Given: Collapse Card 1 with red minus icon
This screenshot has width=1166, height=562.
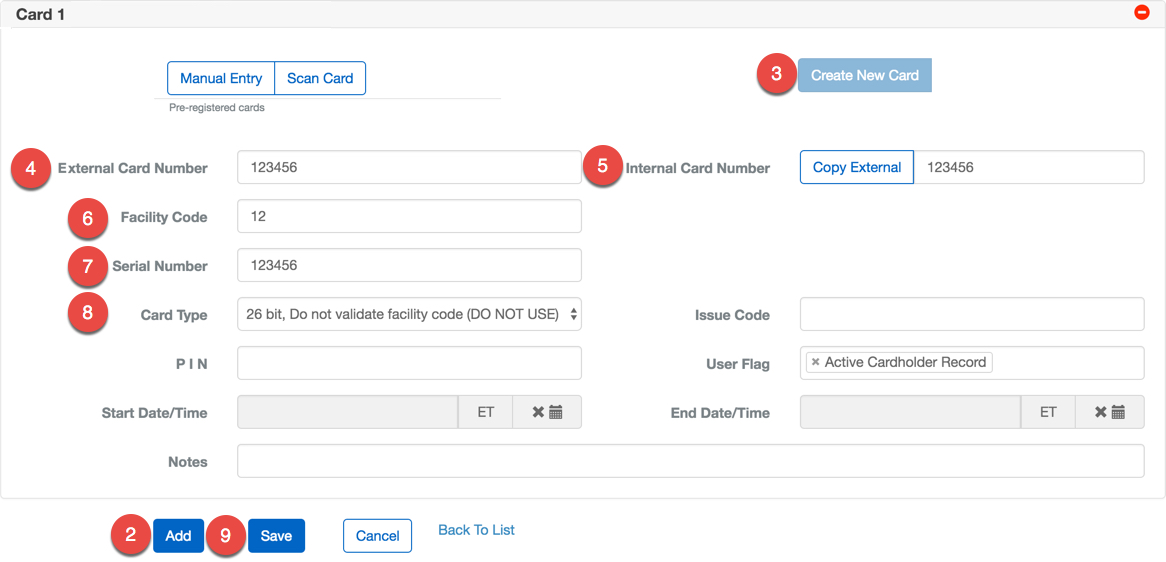Looking at the screenshot, I should click(1142, 13).
